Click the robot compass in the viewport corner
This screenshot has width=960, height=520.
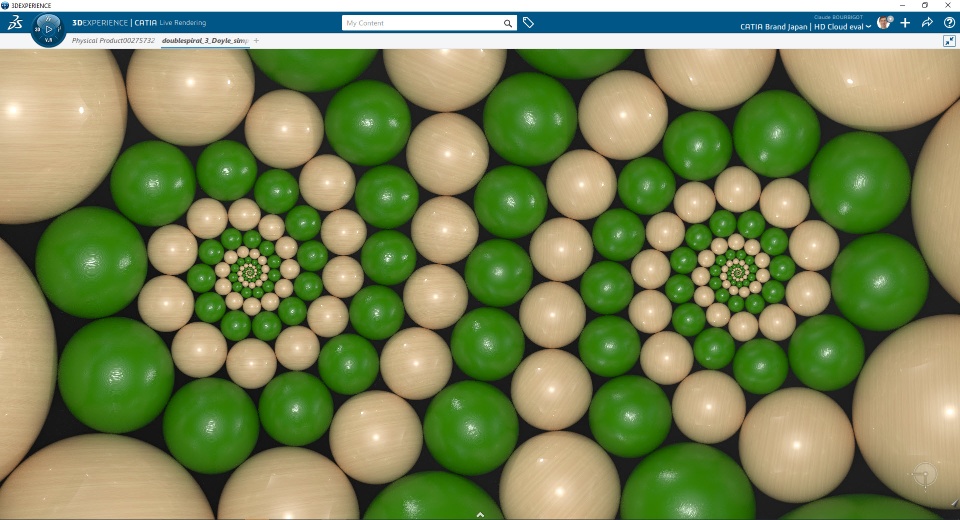point(924,476)
